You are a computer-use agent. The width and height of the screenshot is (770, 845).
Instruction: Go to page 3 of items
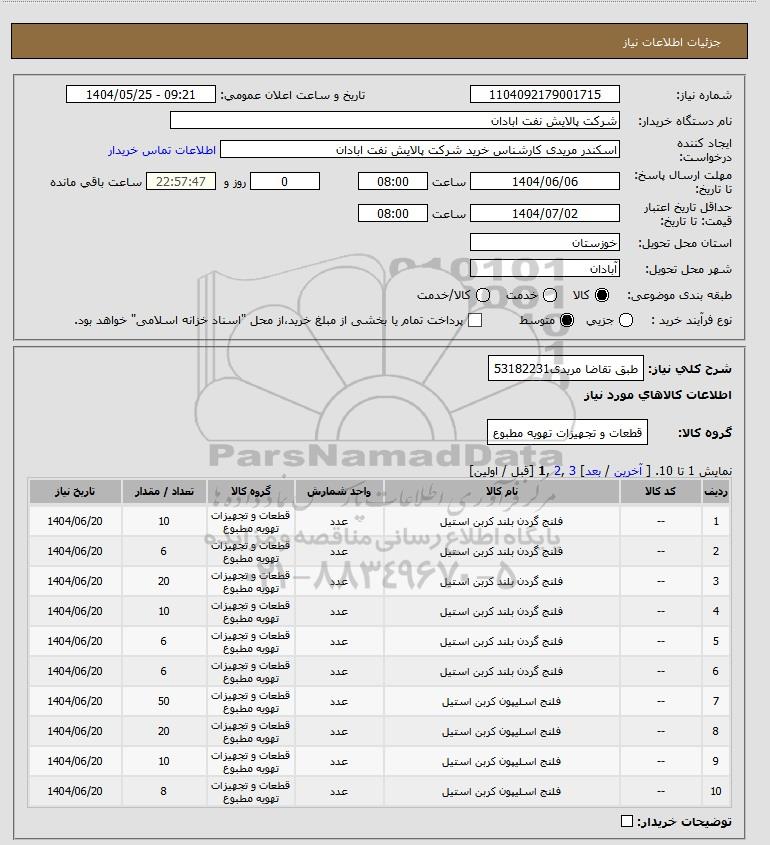click(572, 471)
